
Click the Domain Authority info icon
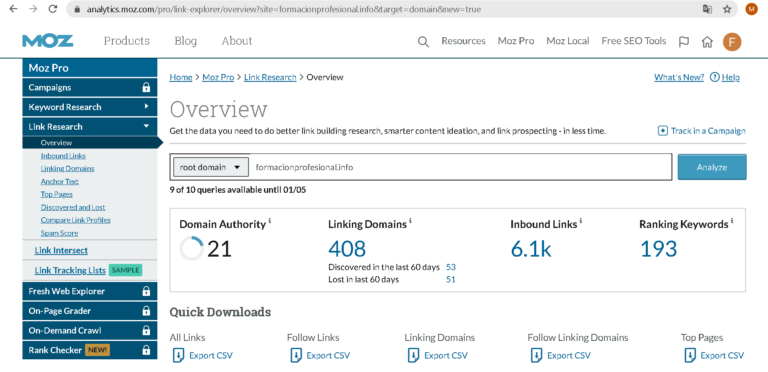[x=270, y=221]
